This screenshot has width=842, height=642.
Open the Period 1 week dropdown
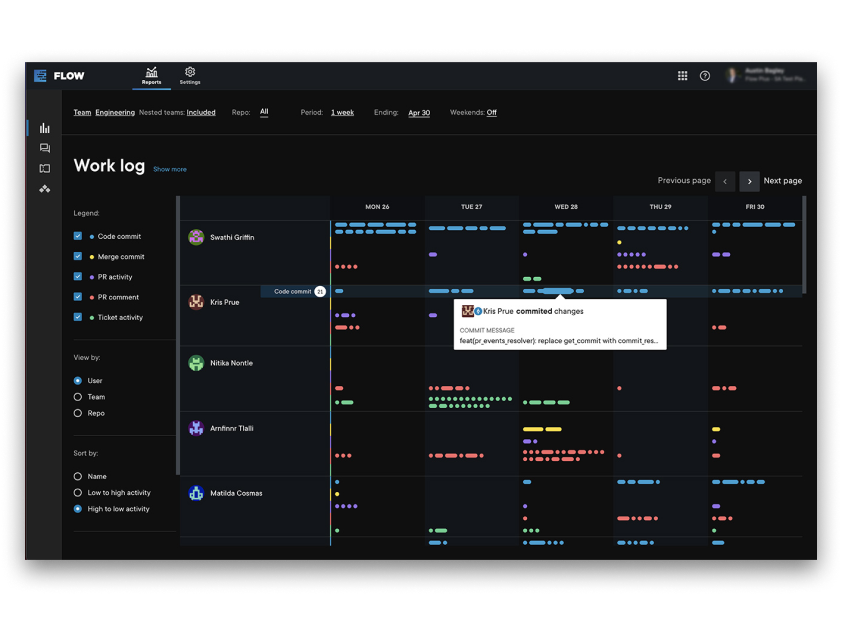click(x=342, y=113)
